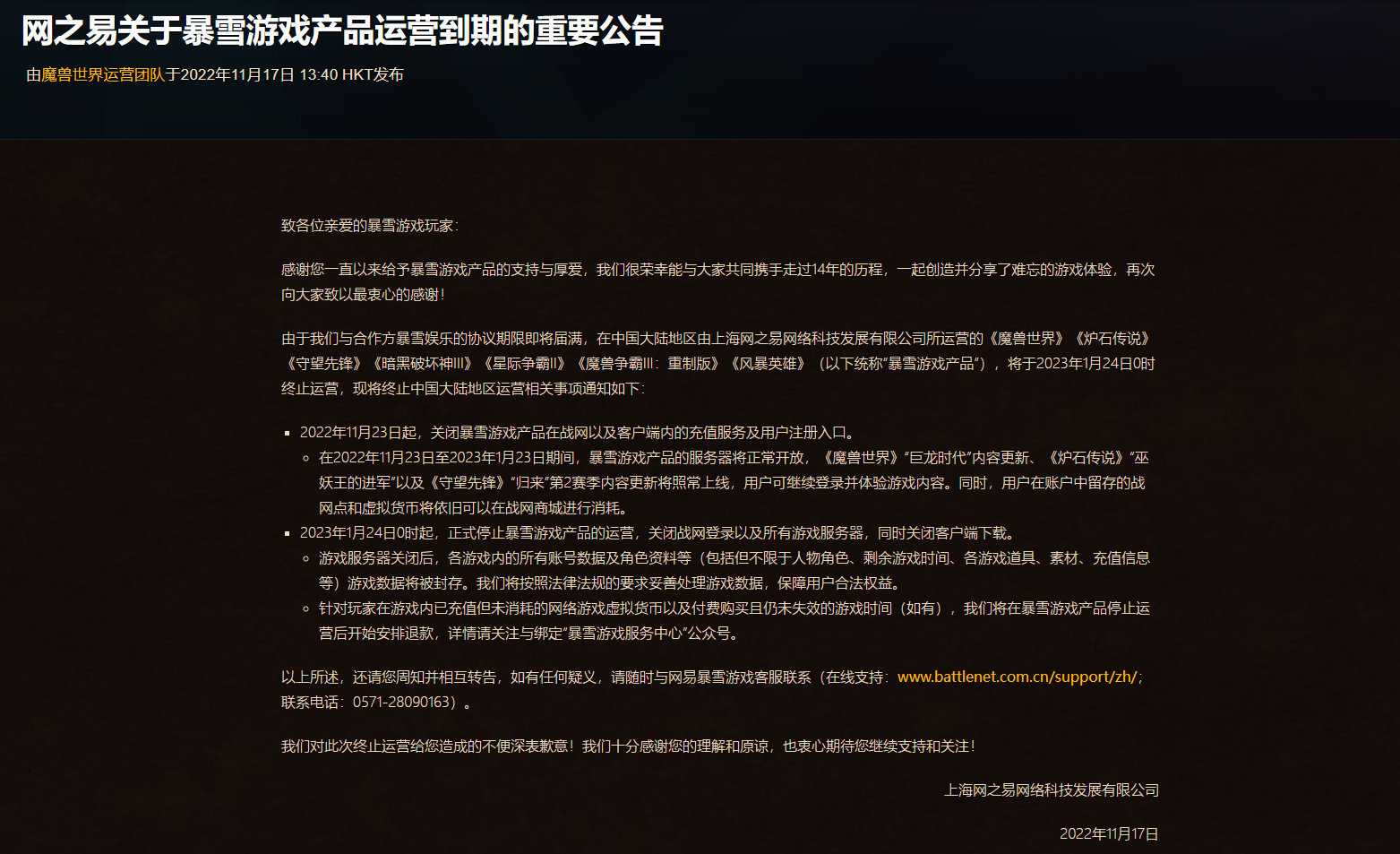Viewport: 1400px width, 854px height.
Task: Click the hollow circle bullet before 游戏服务器关闭后
Action: pos(306,558)
